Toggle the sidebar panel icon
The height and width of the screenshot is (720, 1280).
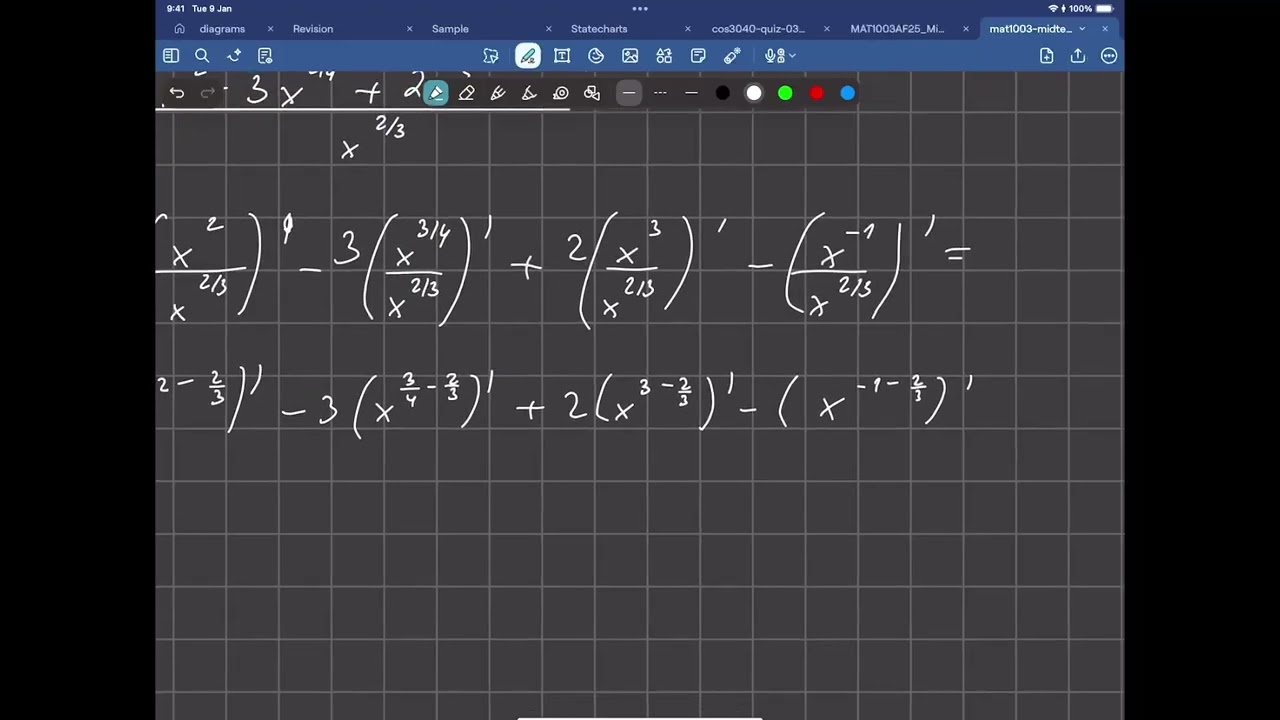(171, 56)
